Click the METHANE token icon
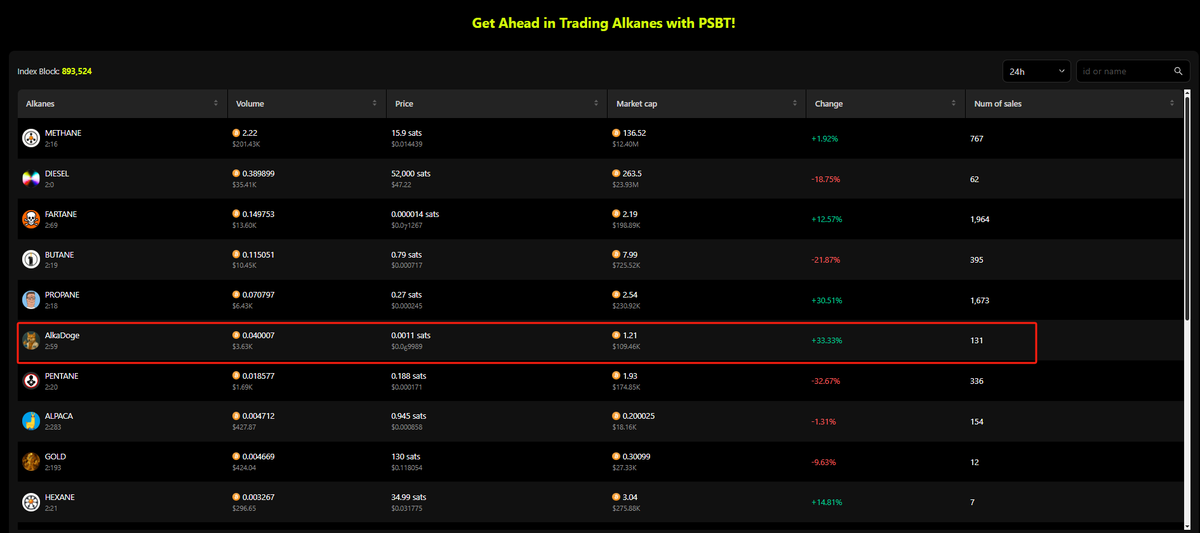Image resolution: width=1200 pixels, height=533 pixels. tap(31, 138)
